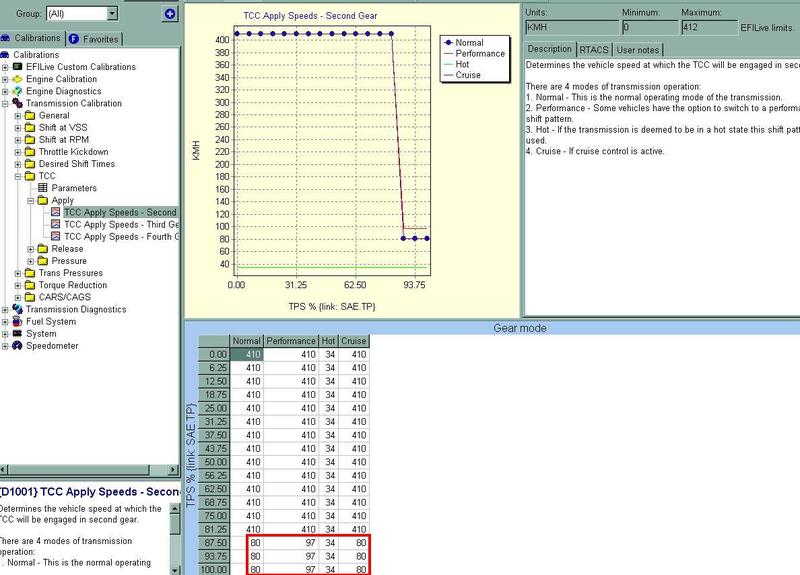Collapse the Apply folder

click(x=31, y=201)
